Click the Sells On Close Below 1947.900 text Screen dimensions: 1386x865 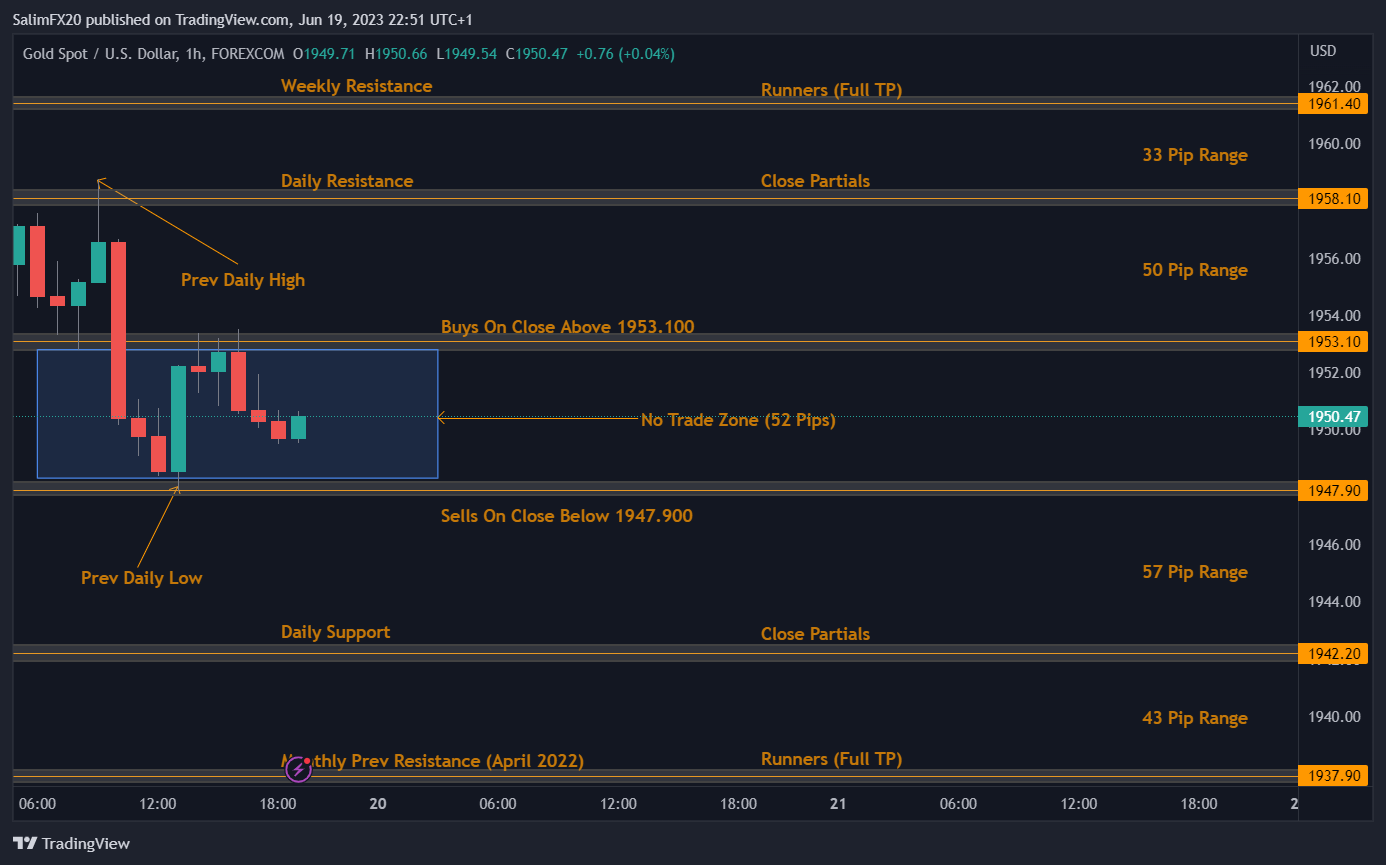coord(566,516)
